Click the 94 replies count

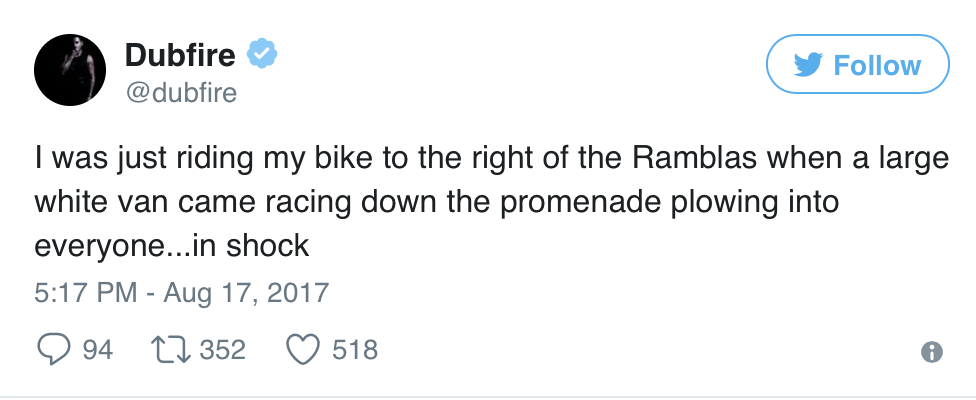click(97, 349)
